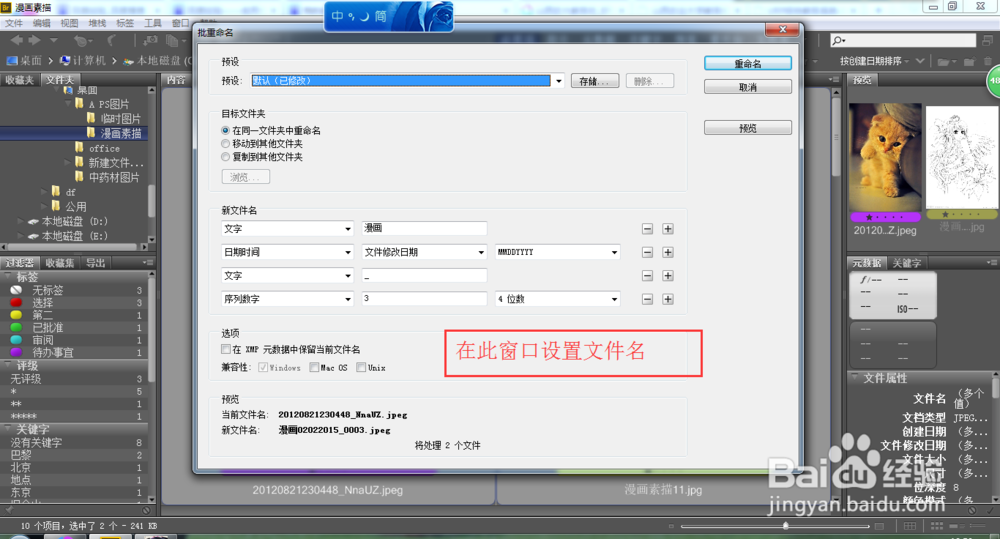Click the search magnifier icon
The height and width of the screenshot is (539, 1000).
click(x=838, y=41)
